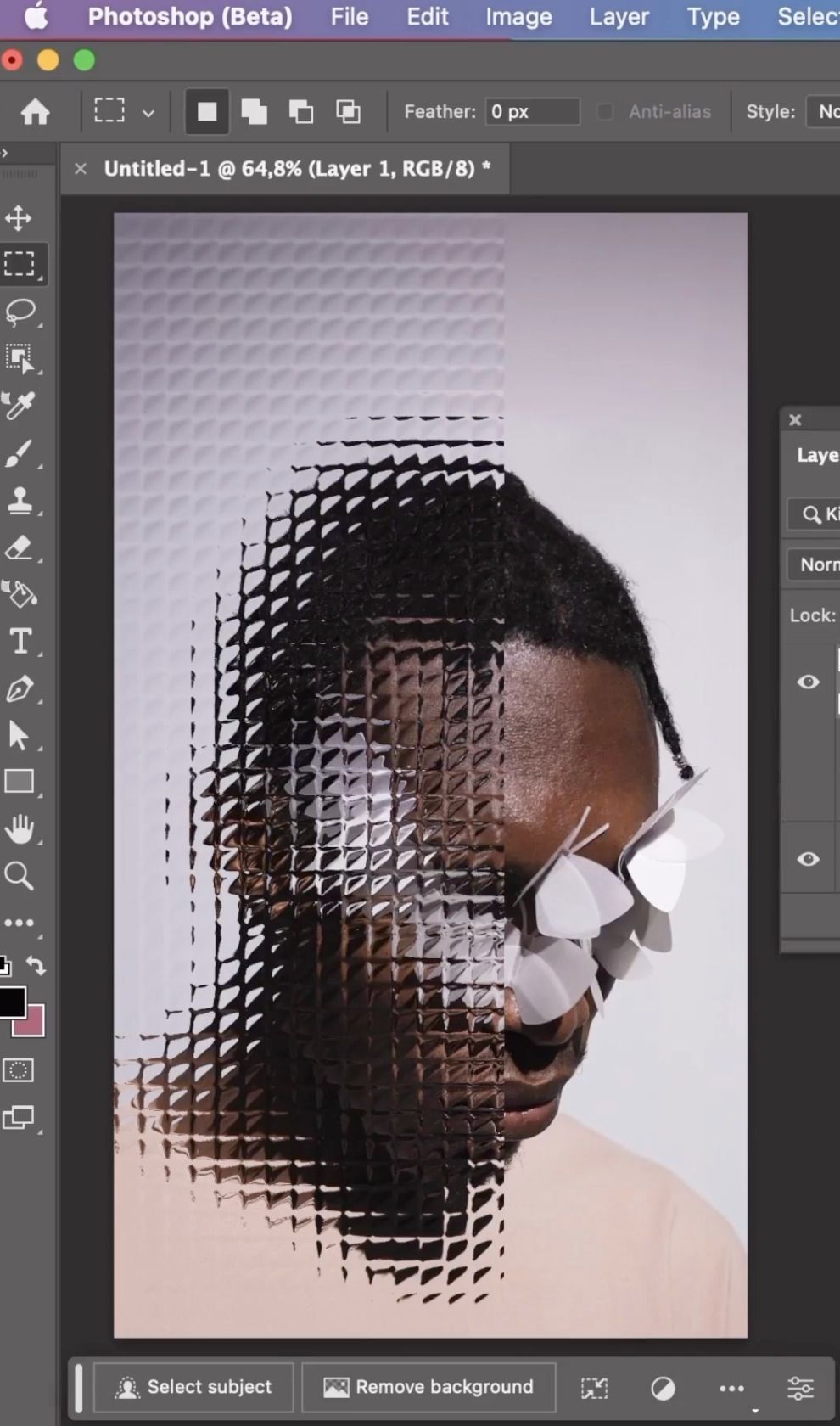The image size is (840, 1426).
Task: Choose New selection mode
Action: point(207,111)
